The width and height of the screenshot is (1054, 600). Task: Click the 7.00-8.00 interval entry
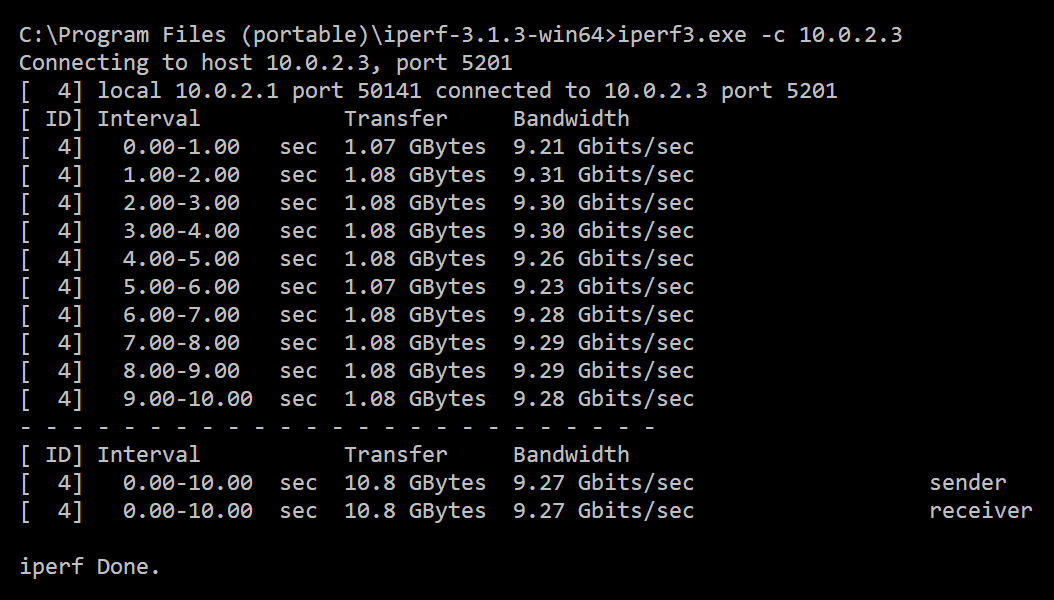pos(181,343)
